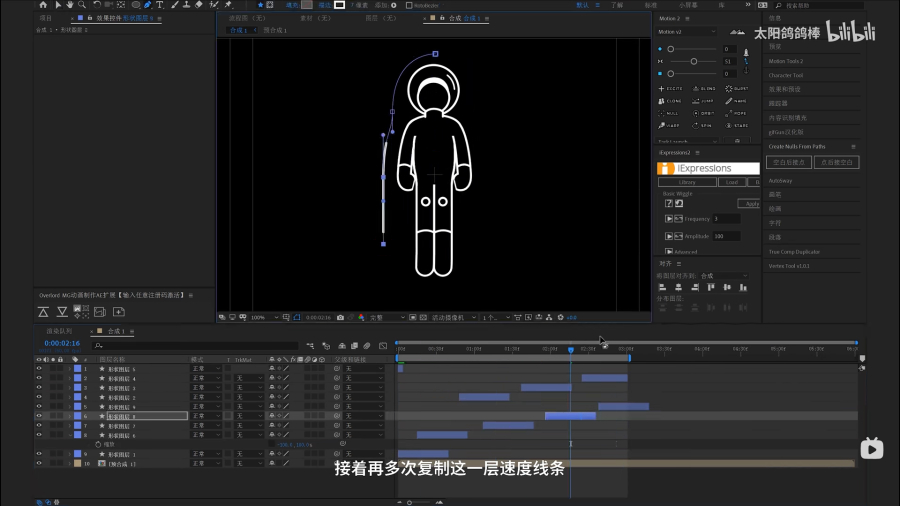Open TrkMat dropdown for layer 2
The width and height of the screenshot is (900, 506).
click(x=249, y=378)
